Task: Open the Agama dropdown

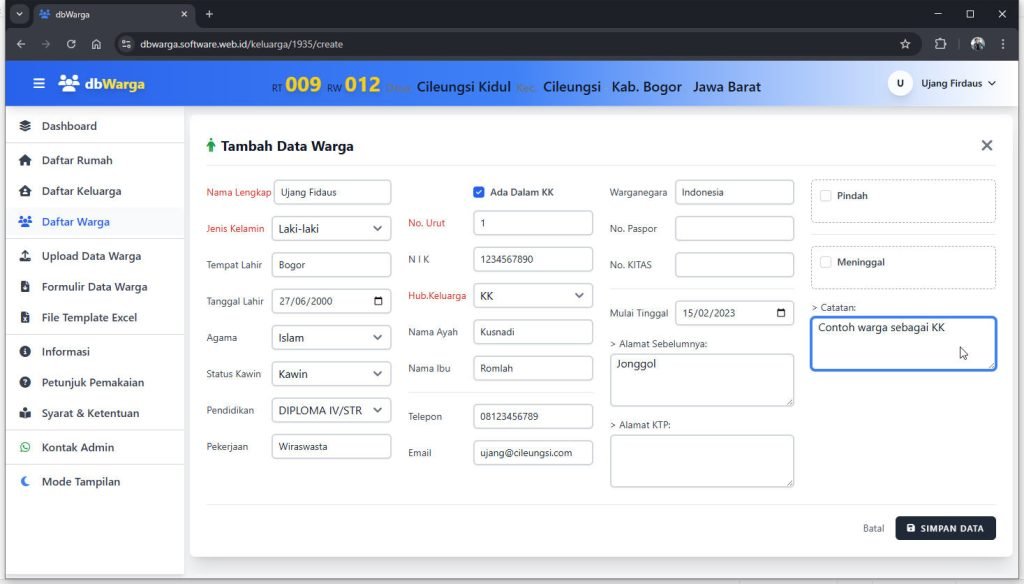Action: 330,338
